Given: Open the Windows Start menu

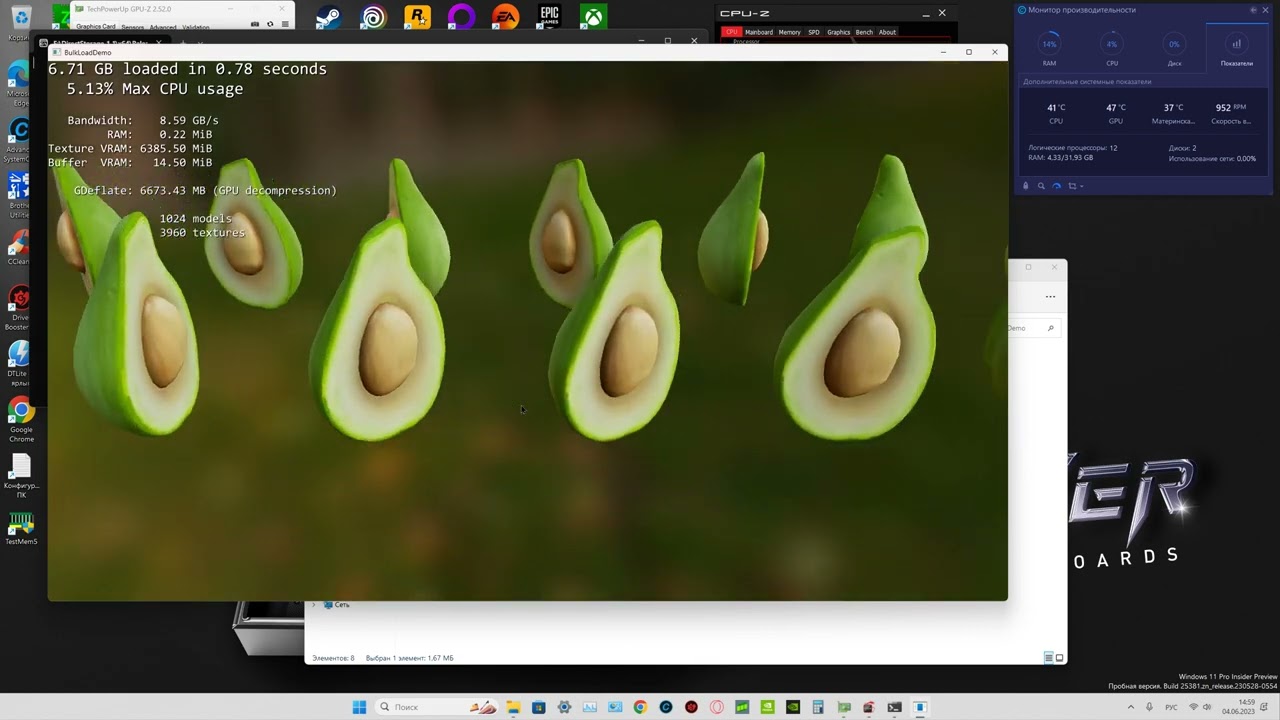Looking at the screenshot, I should [x=359, y=707].
